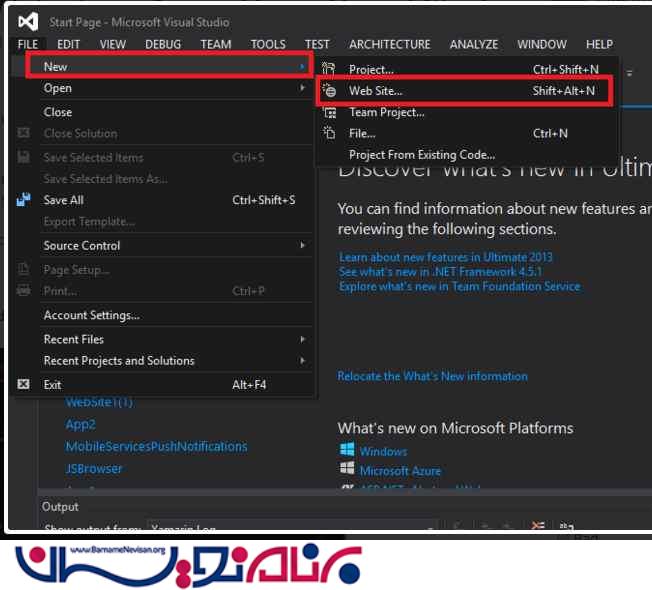652x590 pixels.
Task: Open the Microsoft Azure link text
Action: pyautogui.click(x=400, y=471)
